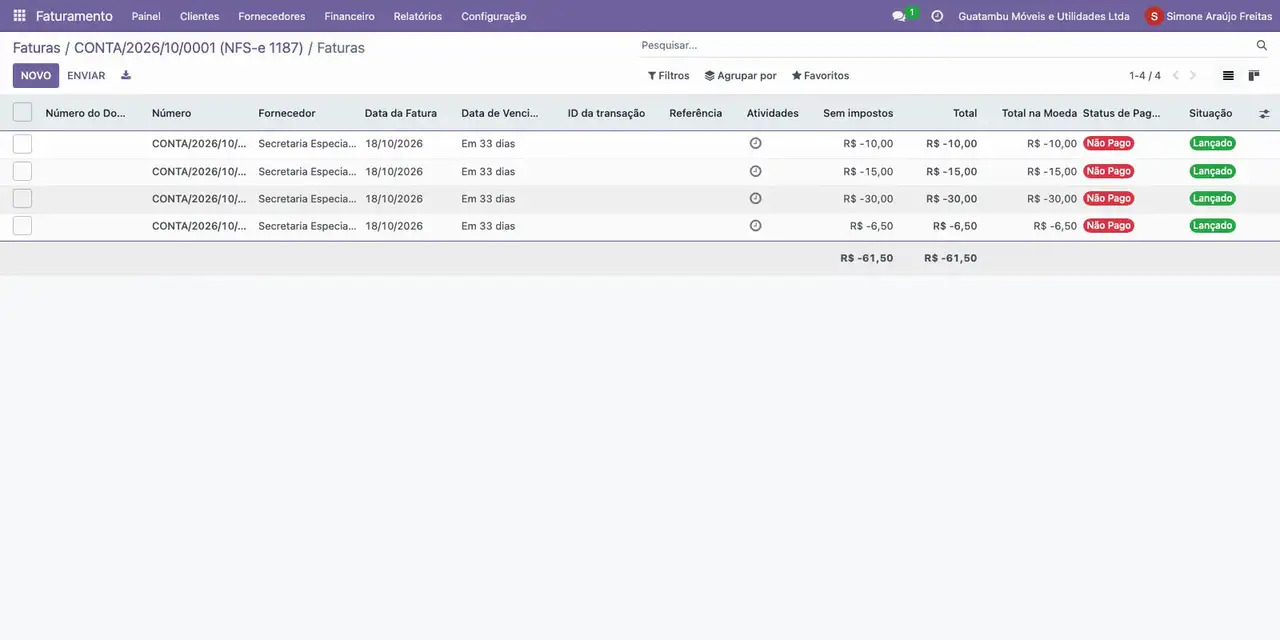
Task: Click the user avatar for Simone Araújo Freitas
Action: coord(1154,16)
